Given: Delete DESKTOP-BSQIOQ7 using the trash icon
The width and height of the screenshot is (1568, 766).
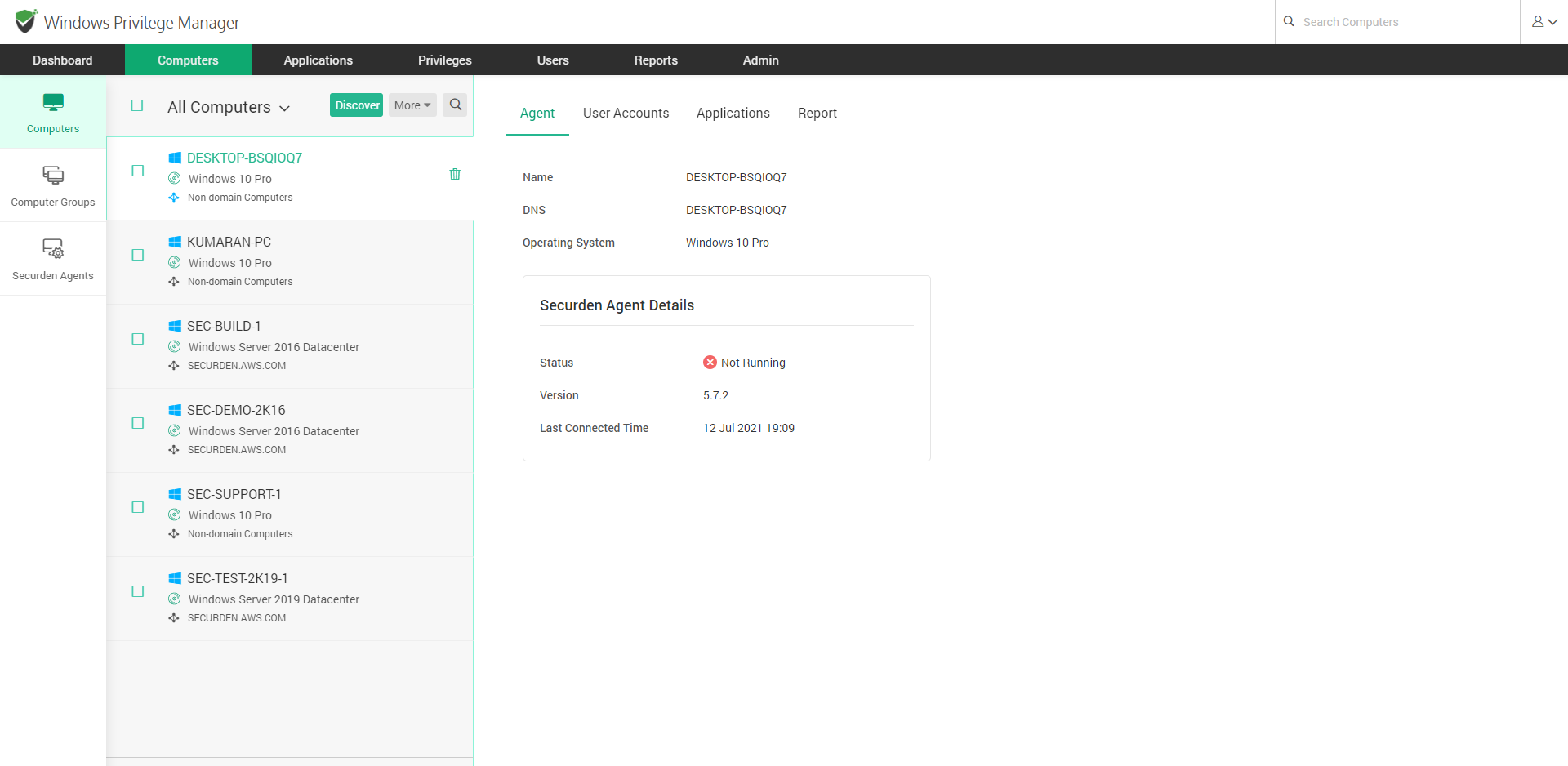Looking at the screenshot, I should tap(455, 174).
